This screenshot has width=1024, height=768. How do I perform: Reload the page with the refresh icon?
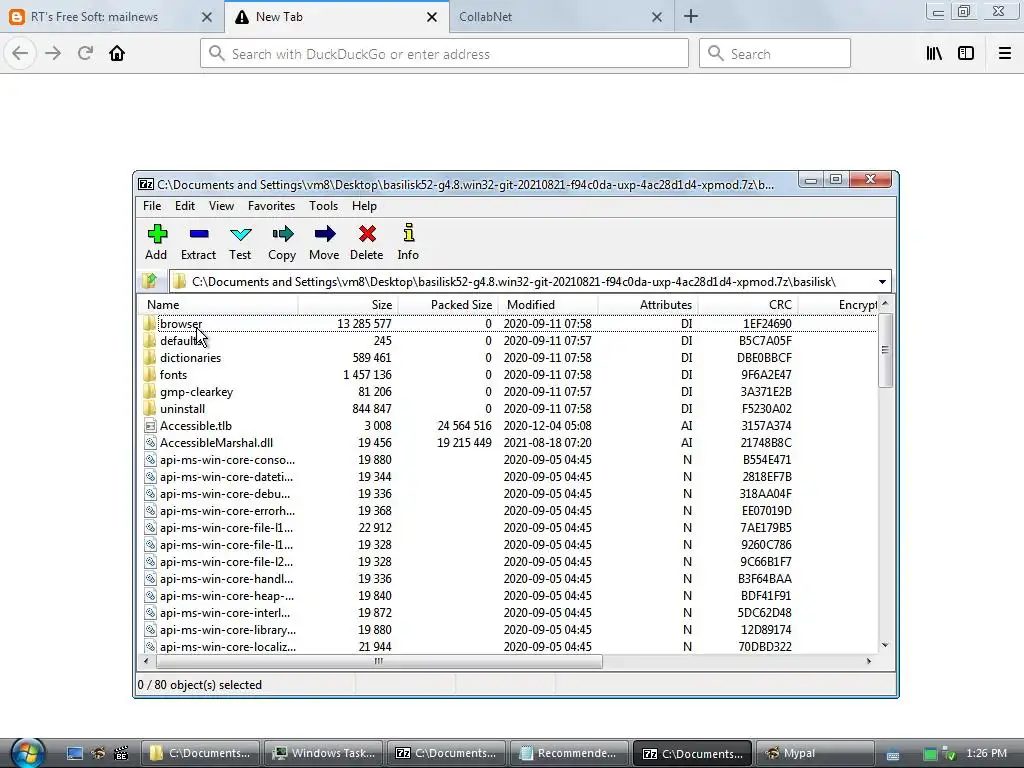point(85,53)
